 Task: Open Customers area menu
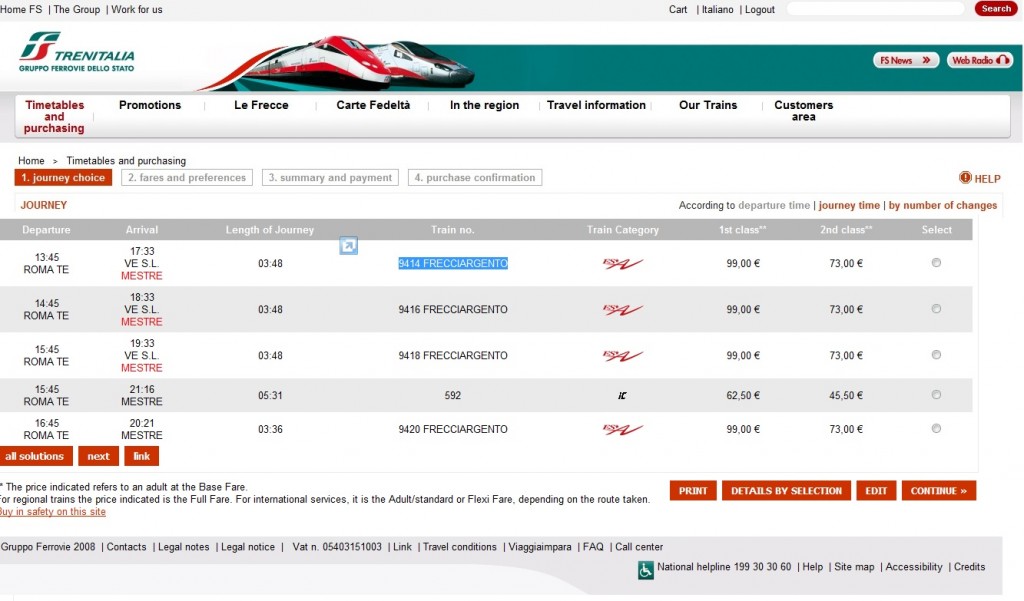[804, 110]
